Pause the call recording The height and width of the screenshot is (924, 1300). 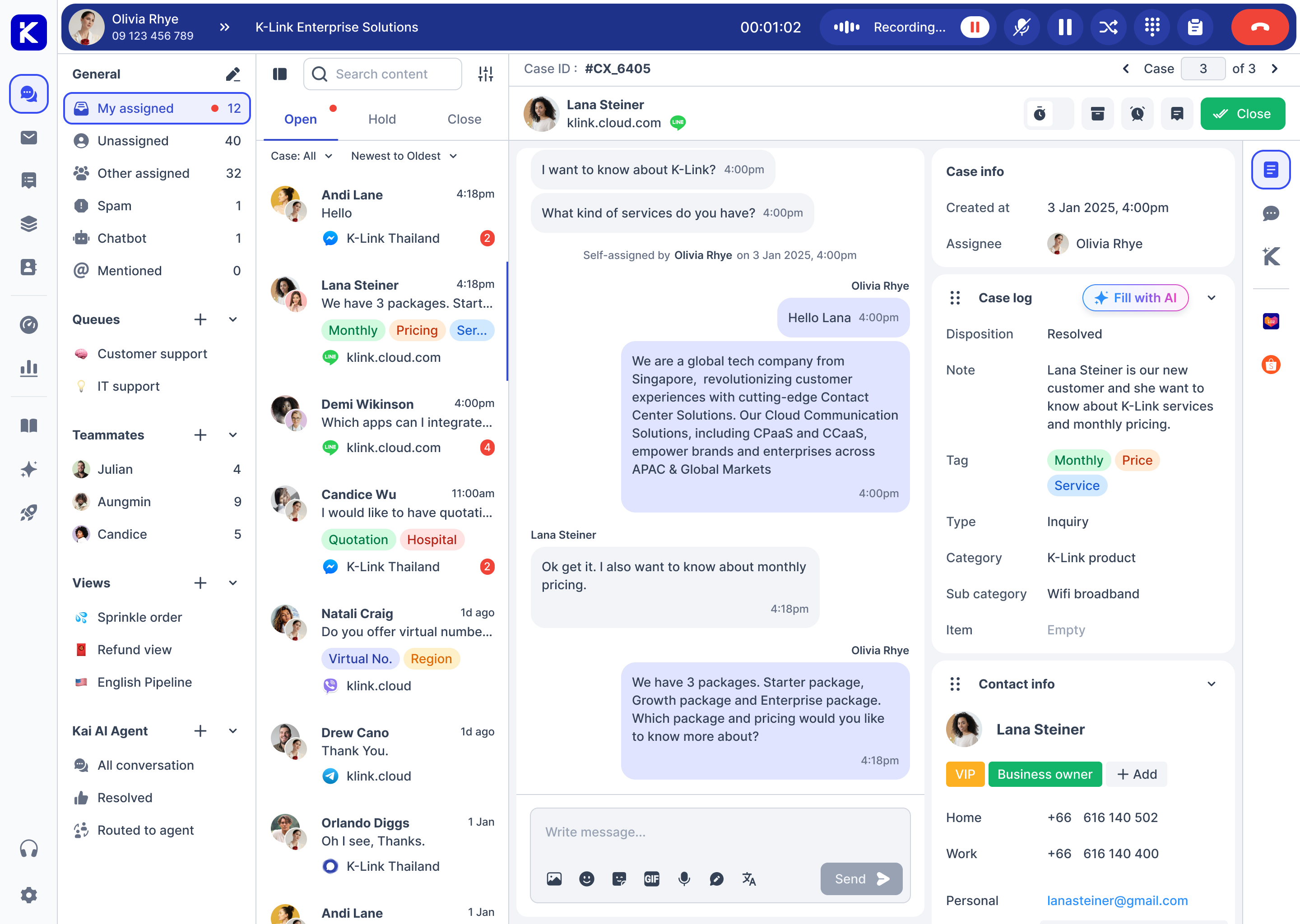(975, 27)
